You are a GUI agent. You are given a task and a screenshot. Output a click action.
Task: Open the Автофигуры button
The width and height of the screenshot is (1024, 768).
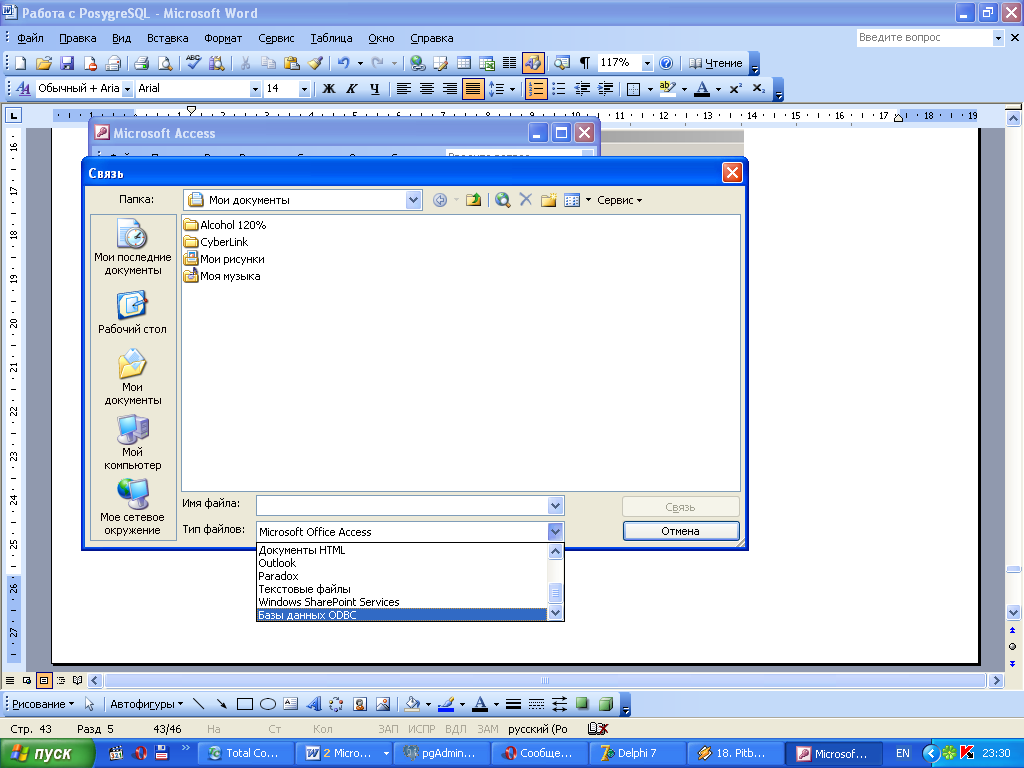pyautogui.click(x=146, y=704)
